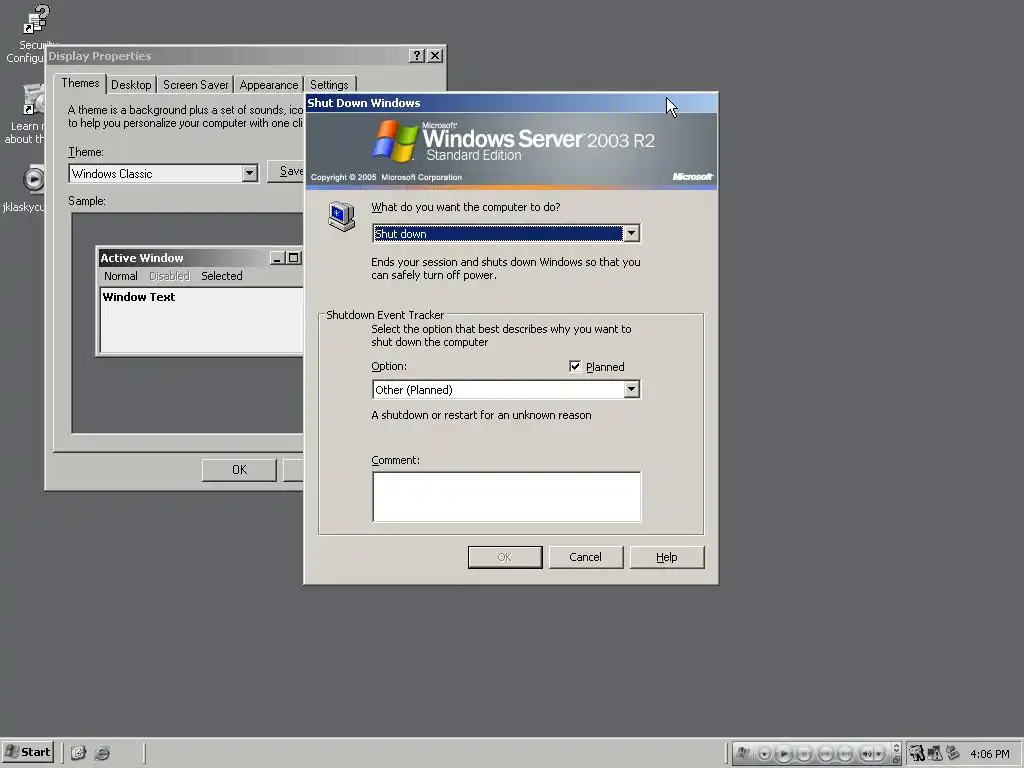The width and height of the screenshot is (1024, 768).
Task: Click 'A shutdown or restart for an unknown reason' text
Action: point(481,415)
